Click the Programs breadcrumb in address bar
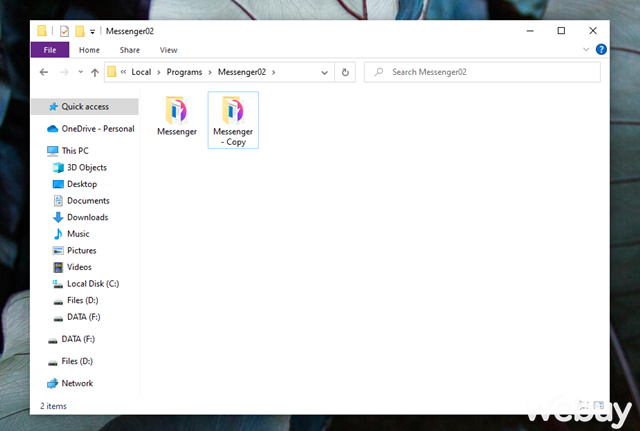The width and height of the screenshot is (640, 431). click(184, 72)
